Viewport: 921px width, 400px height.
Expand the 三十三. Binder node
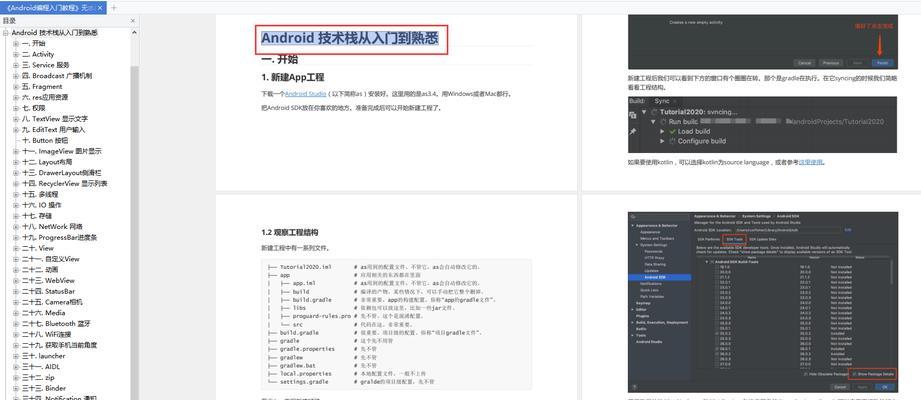pos(16,388)
